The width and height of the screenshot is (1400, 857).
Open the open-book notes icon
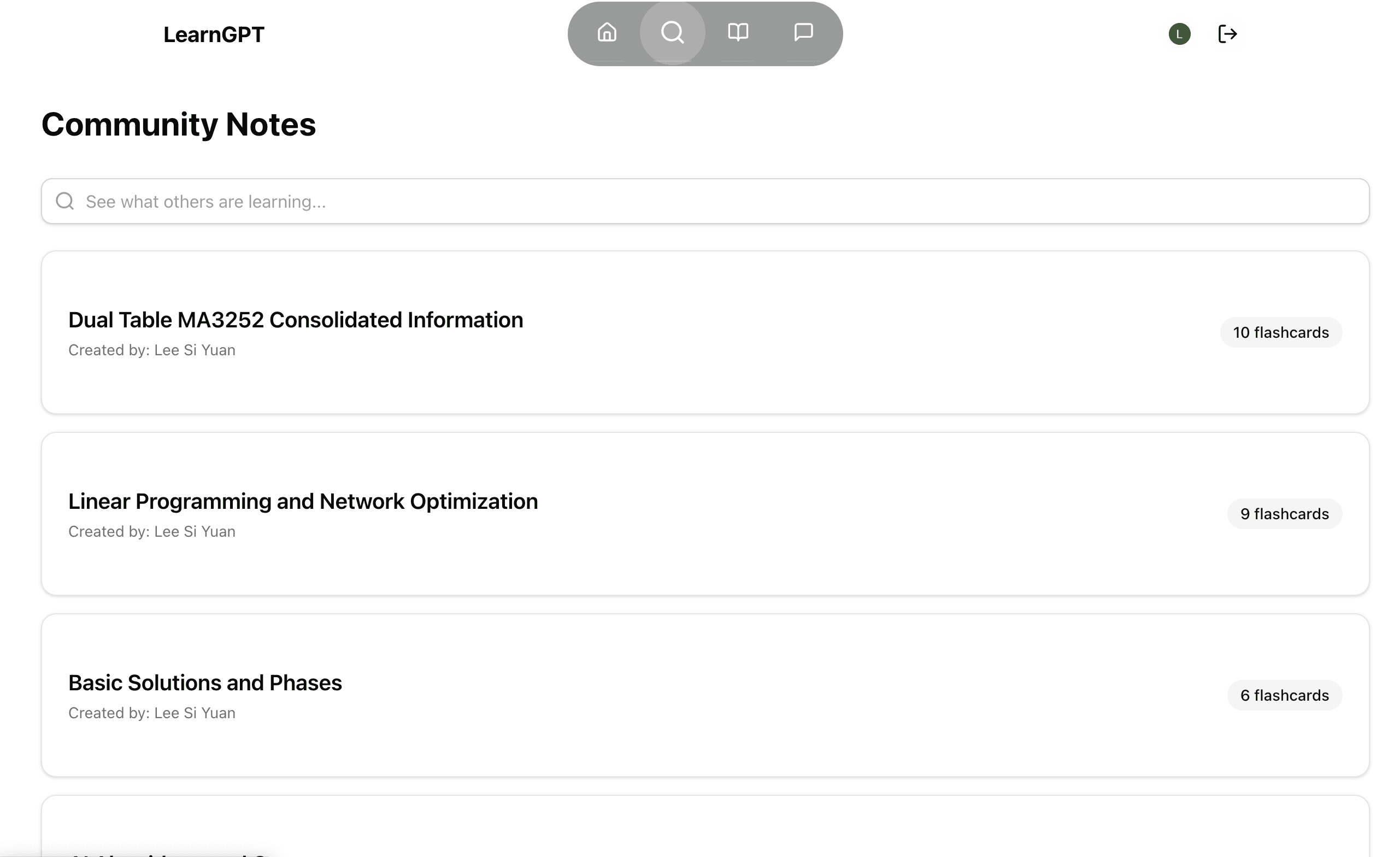tap(738, 33)
